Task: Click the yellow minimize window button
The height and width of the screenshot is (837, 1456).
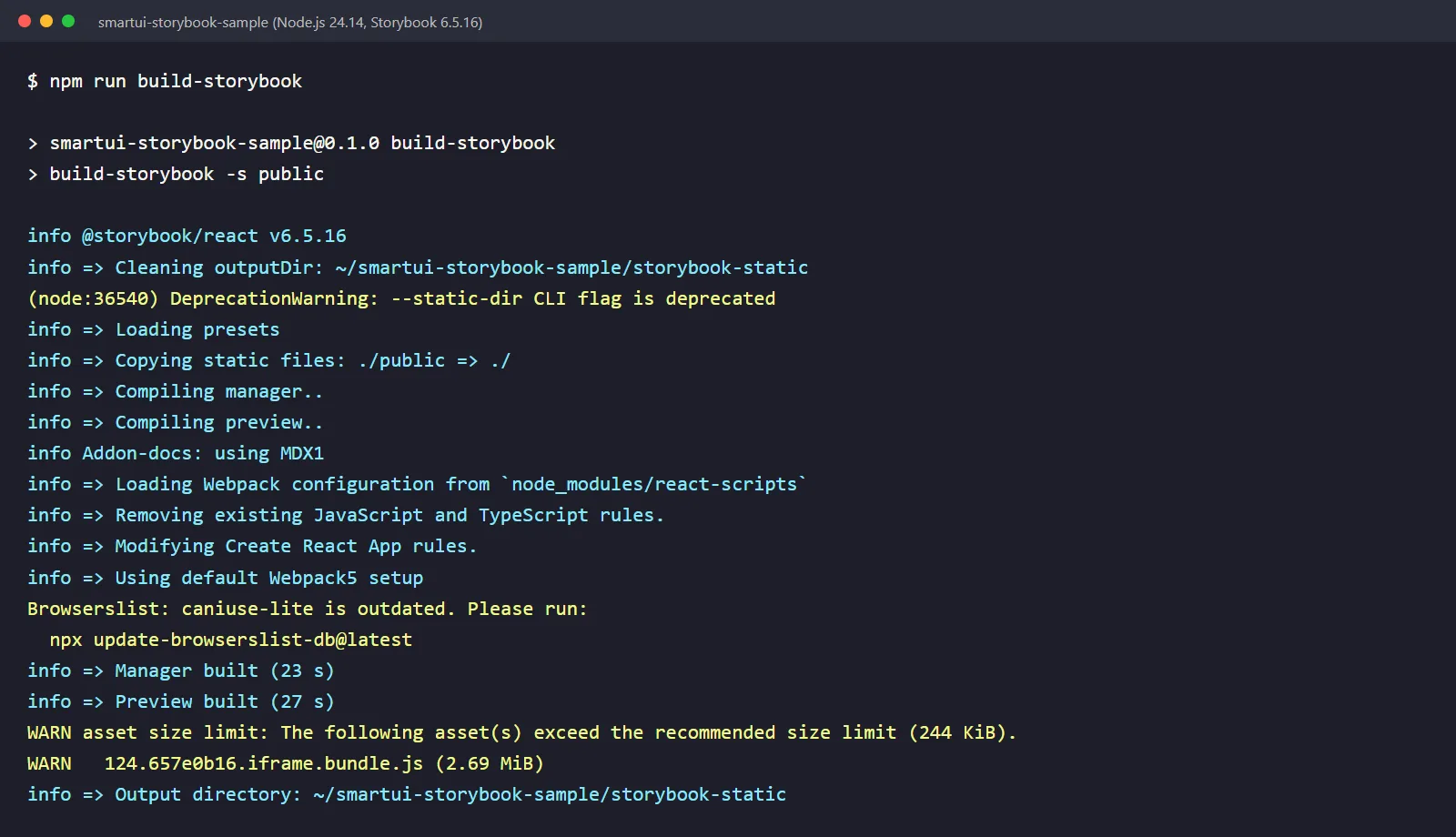Action: (46, 21)
